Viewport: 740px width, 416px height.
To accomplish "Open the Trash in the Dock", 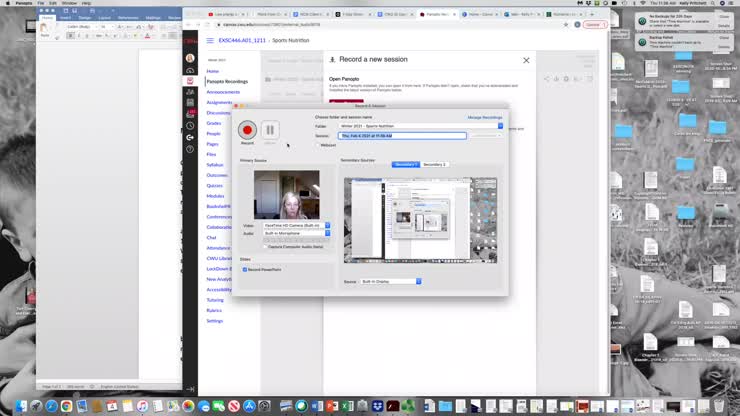I will (718, 406).
